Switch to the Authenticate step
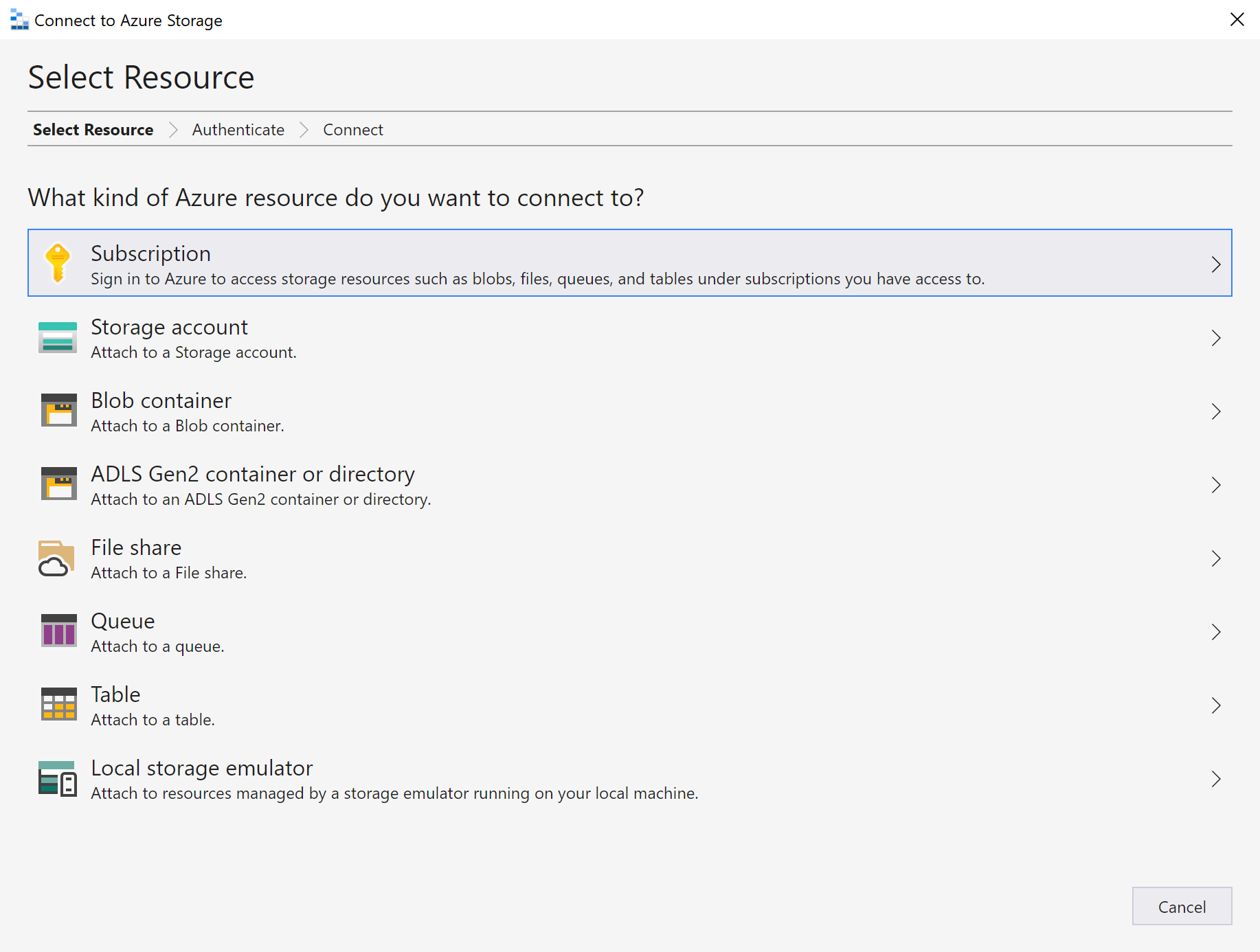The height and width of the screenshot is (952, 1260). [x=238, y=129]
